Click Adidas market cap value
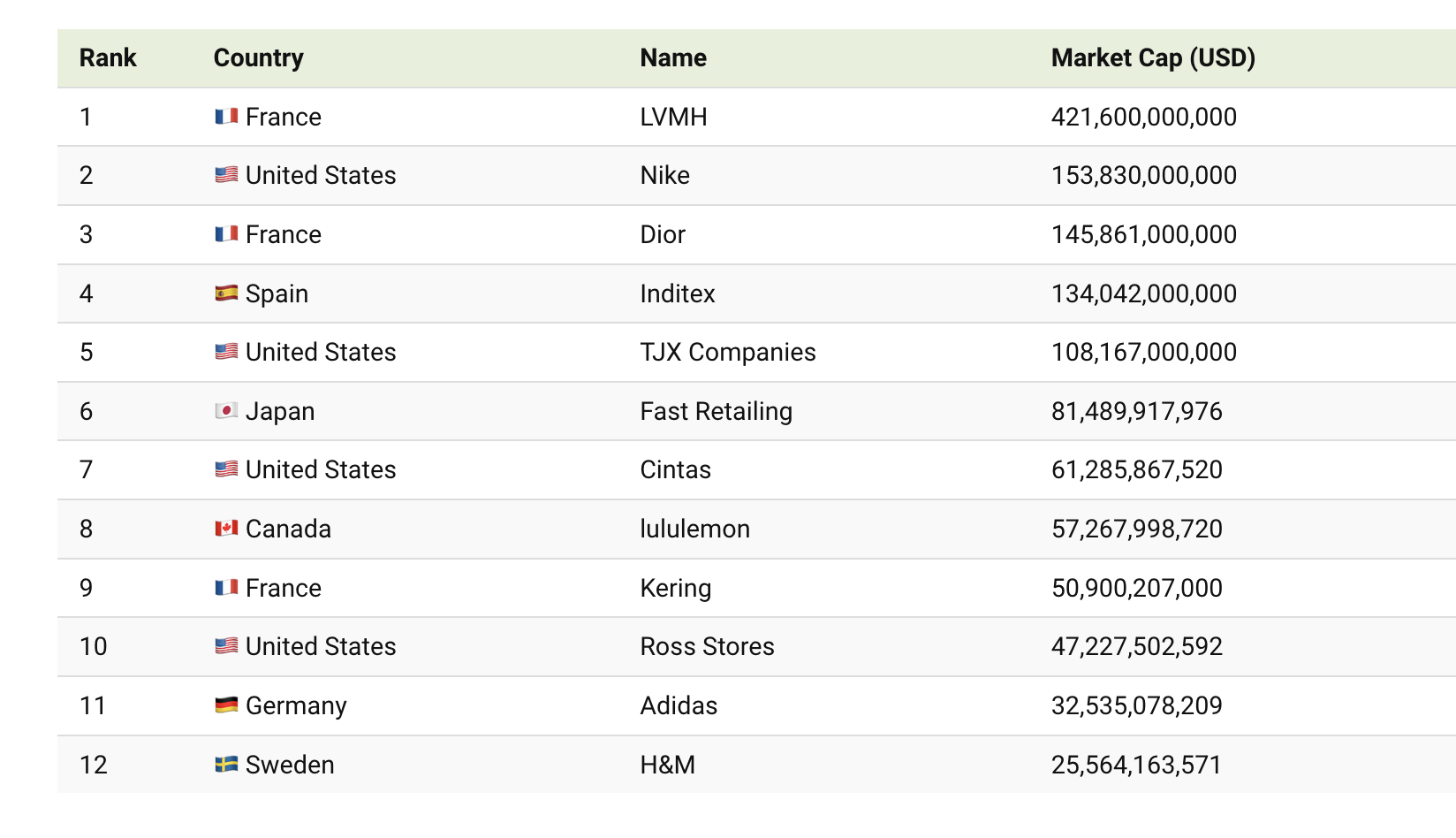The image size is (1456, 838). [1136, 705]
